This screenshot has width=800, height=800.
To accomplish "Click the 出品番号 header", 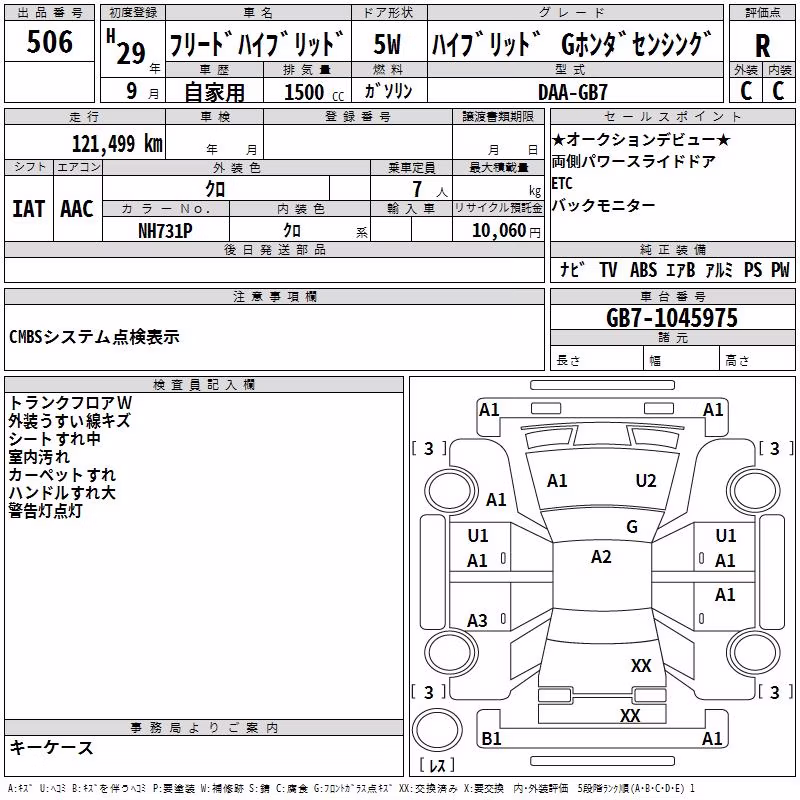I will (x=49, y=13).
